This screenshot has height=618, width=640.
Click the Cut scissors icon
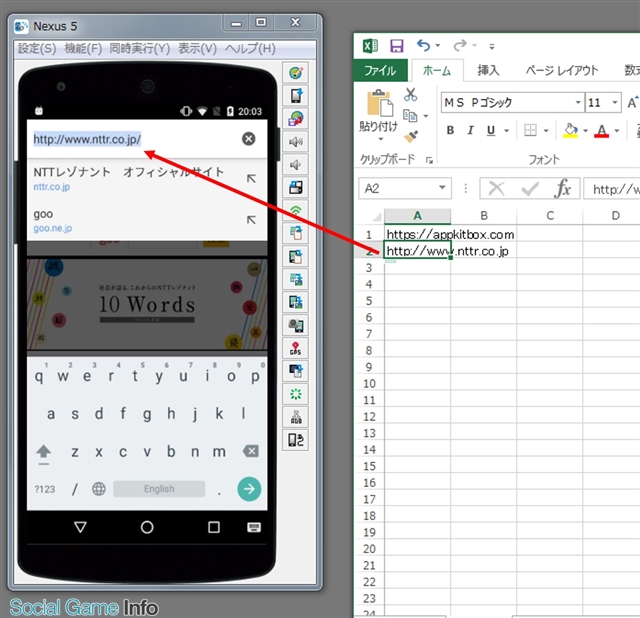click(410, 95)
